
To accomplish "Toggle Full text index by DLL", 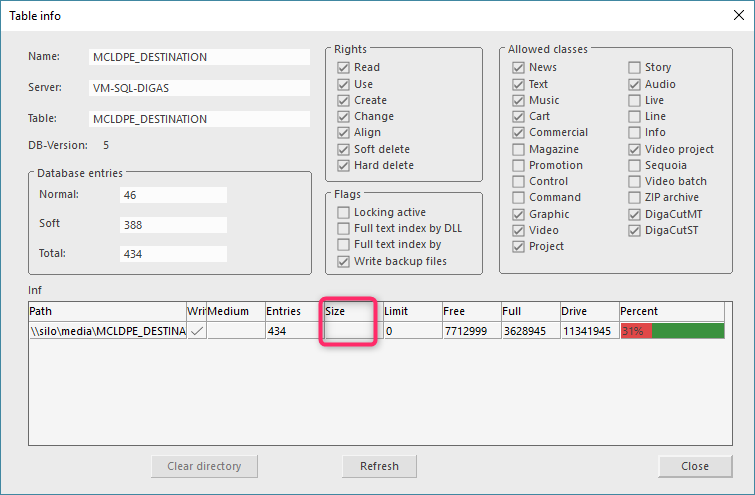I will tap(344, 228).
